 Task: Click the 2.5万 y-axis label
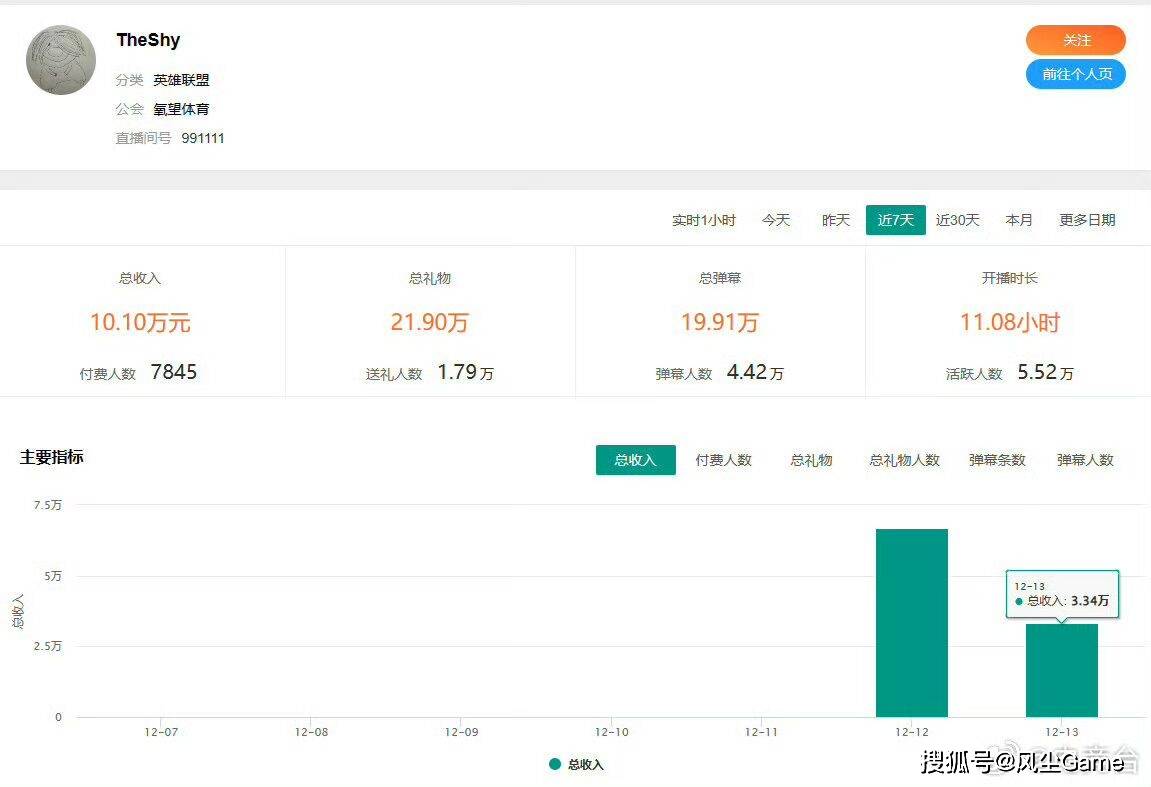tap(48, 646)
